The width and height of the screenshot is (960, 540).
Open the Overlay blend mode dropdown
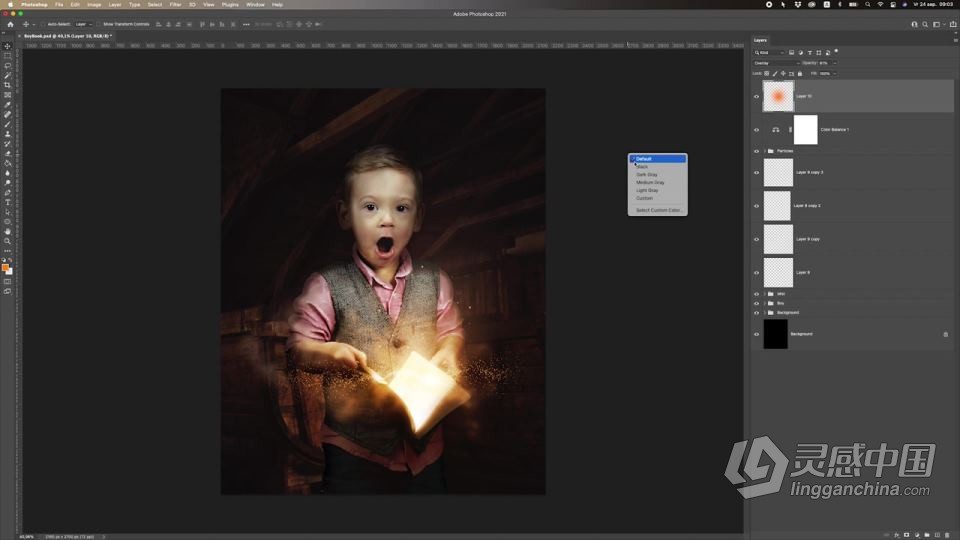pos(776,63)
